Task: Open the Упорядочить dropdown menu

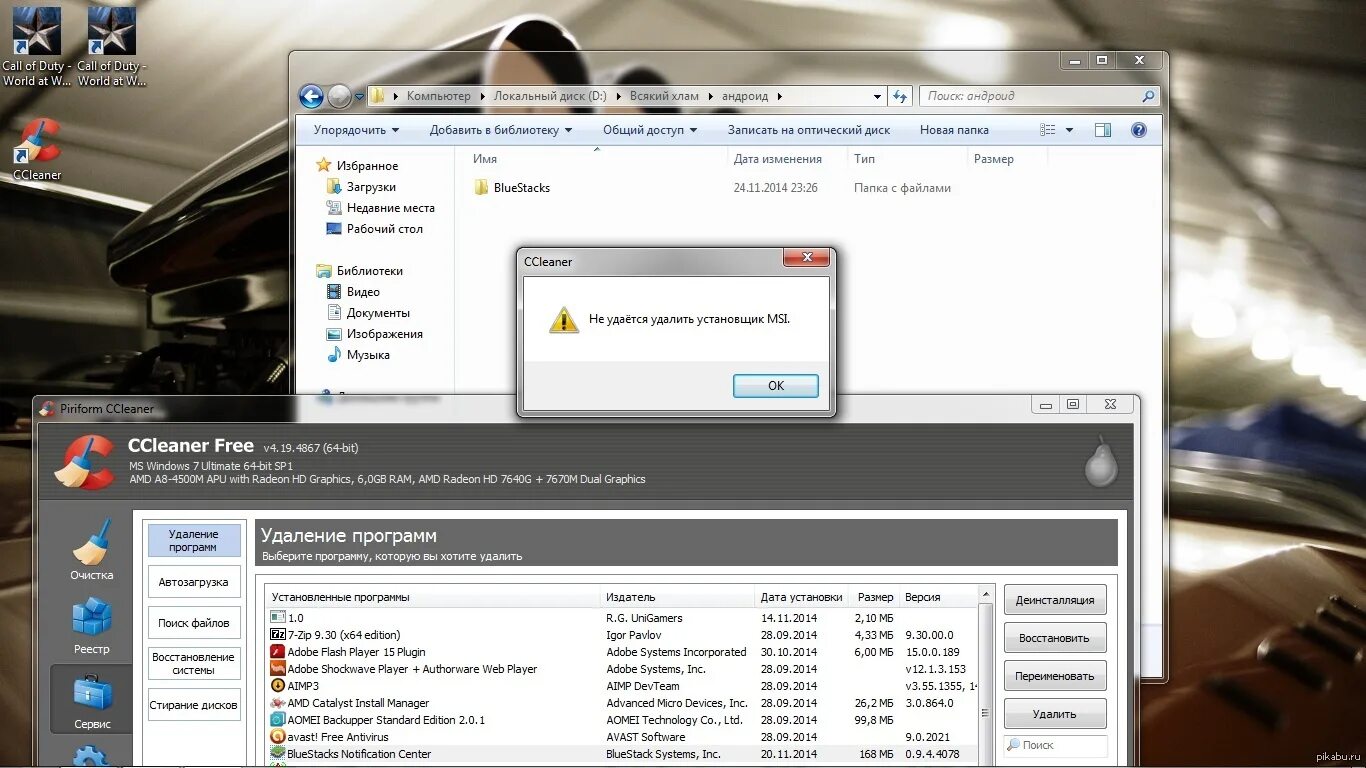Action: [356, 130]
